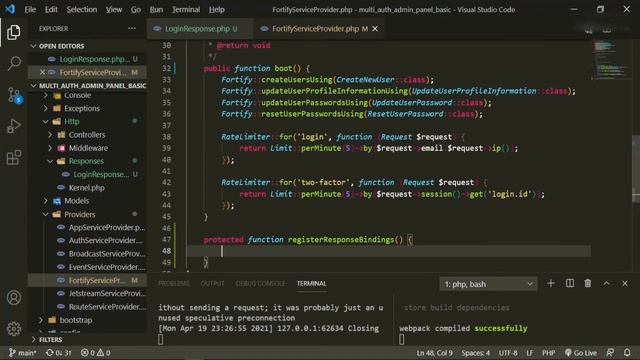
Task: Open JetstreamServiceProvider file in explorer
Action: pos(87,293)
